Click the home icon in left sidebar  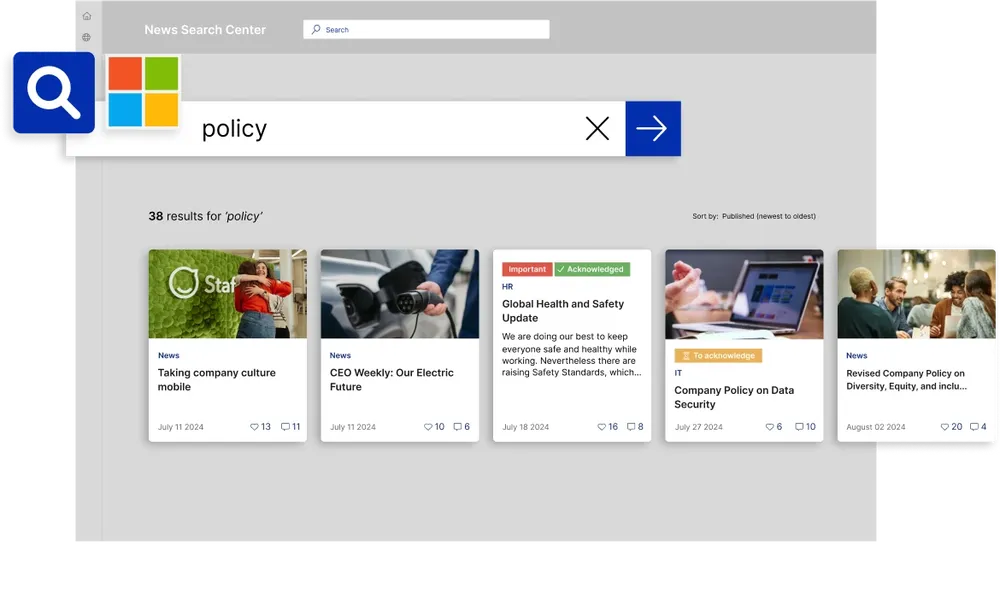point(87,16)
